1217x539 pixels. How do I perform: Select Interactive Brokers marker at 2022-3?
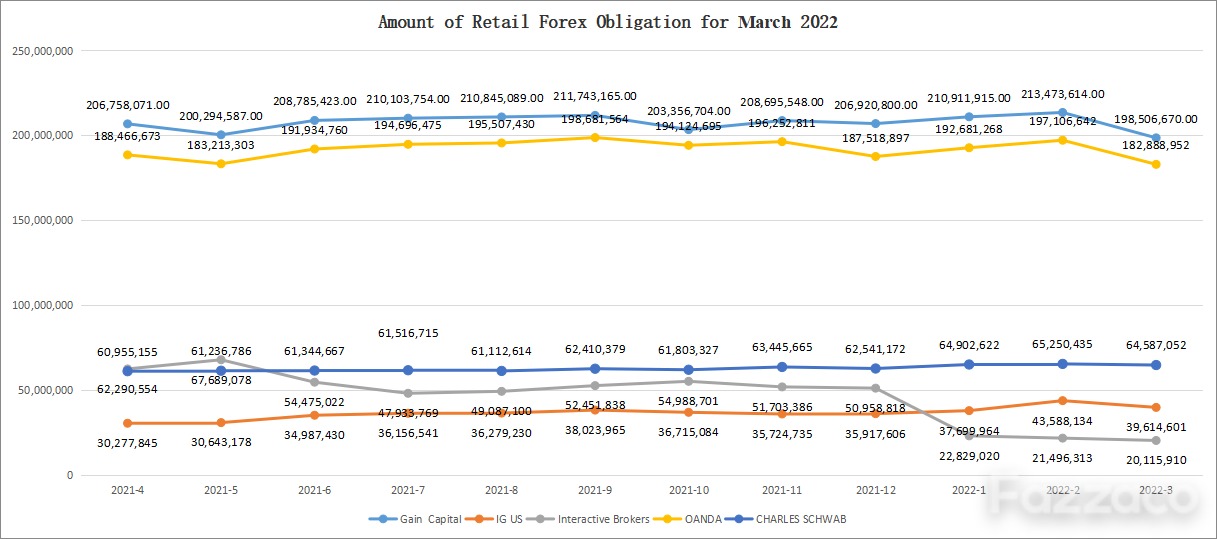tap(1156, 441)
